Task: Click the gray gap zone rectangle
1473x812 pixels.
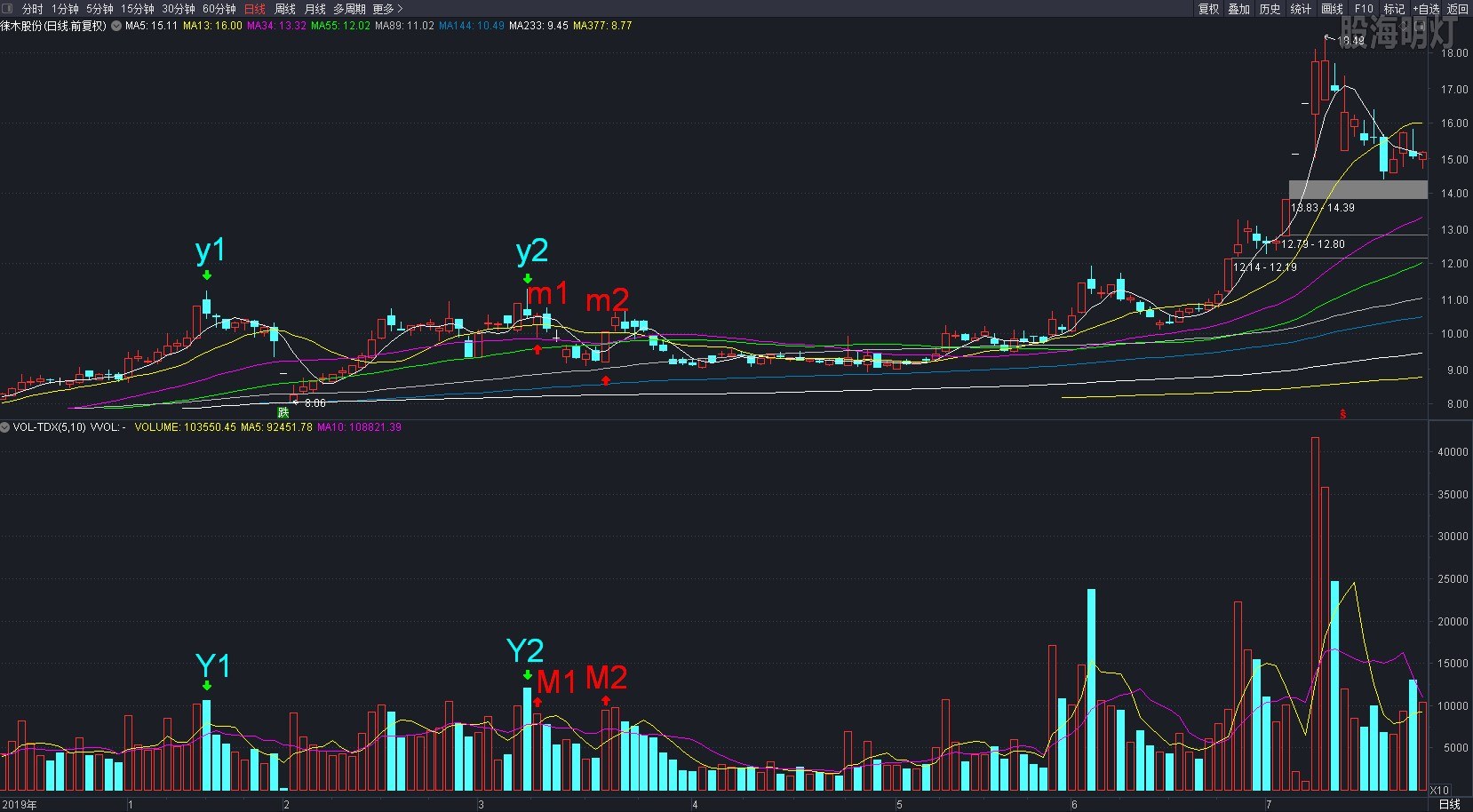Action: point(1358,190)
